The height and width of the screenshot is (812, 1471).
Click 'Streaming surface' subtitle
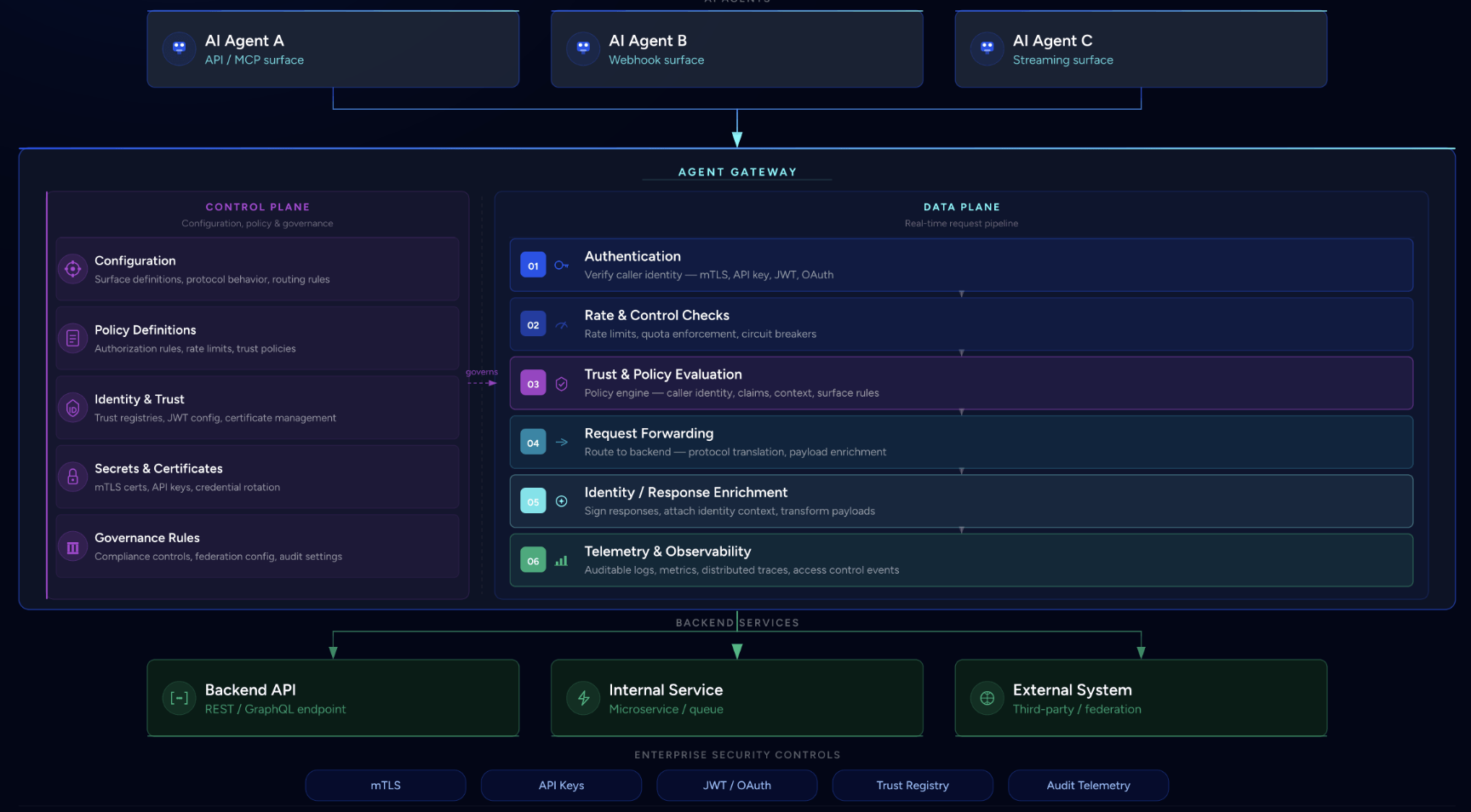tap(1062, 60)
